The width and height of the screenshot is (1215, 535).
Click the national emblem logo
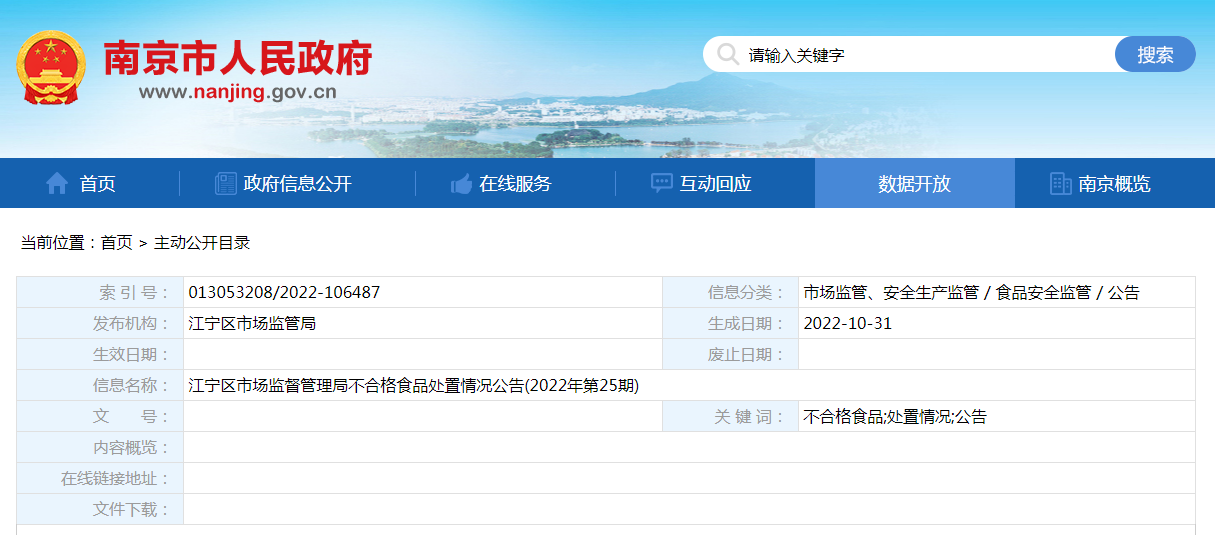[51, 67]
